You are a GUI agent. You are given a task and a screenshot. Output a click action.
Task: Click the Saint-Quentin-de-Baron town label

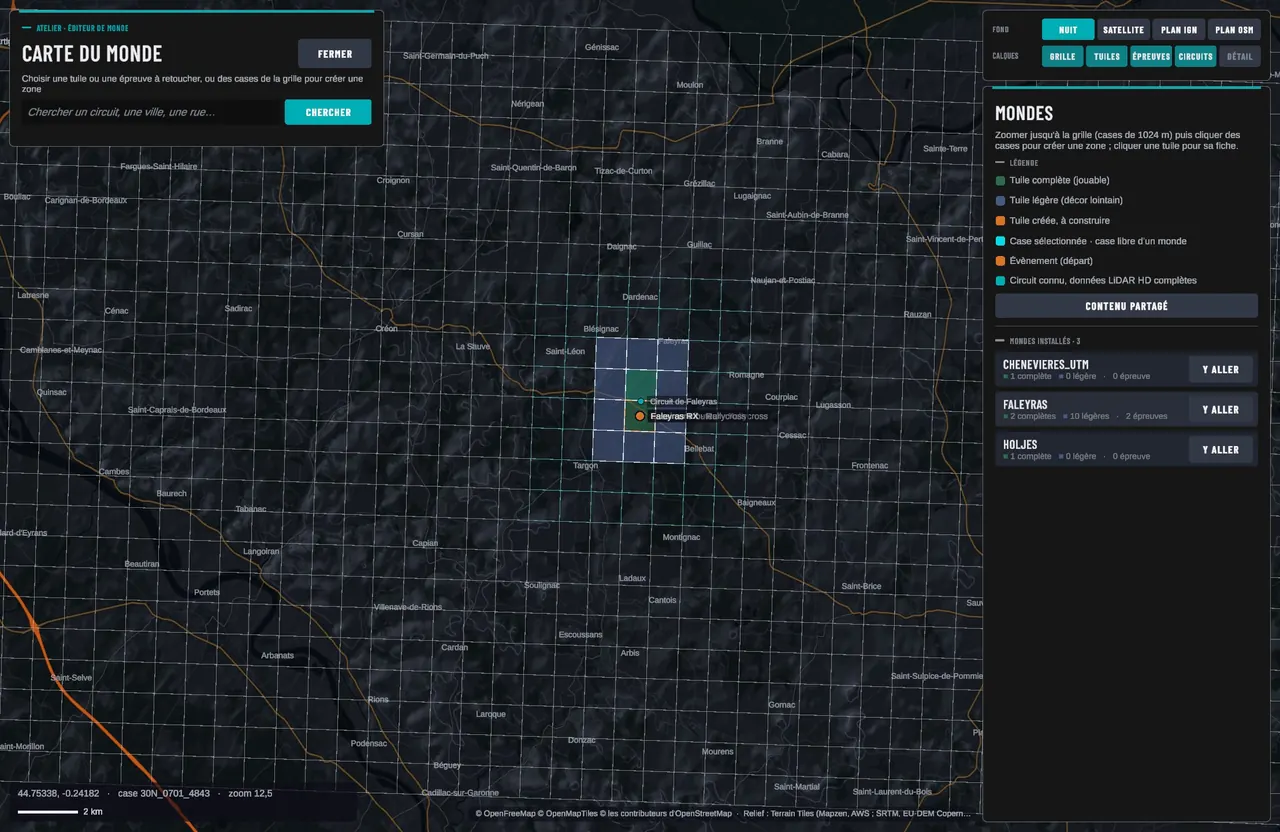coord(533,167)
